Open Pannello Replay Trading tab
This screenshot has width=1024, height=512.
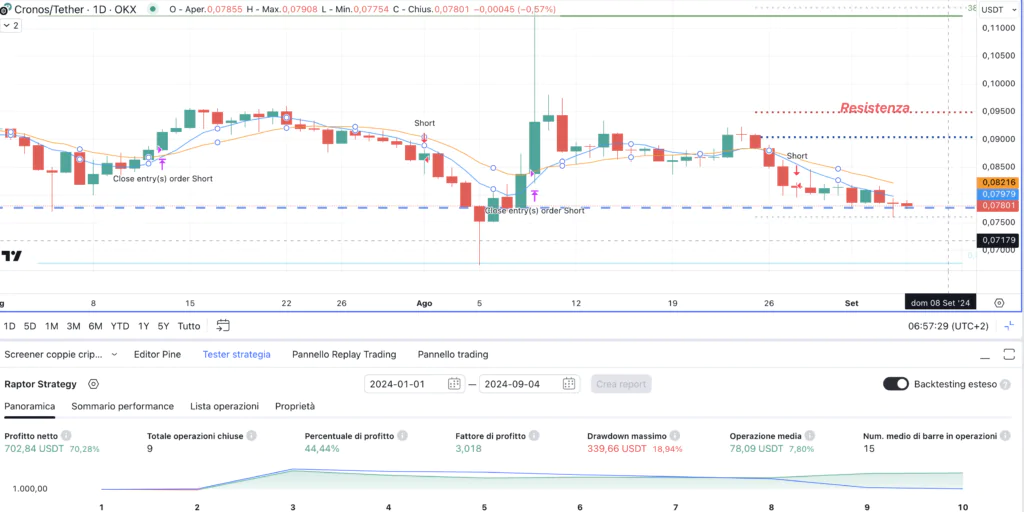point(344,355)
